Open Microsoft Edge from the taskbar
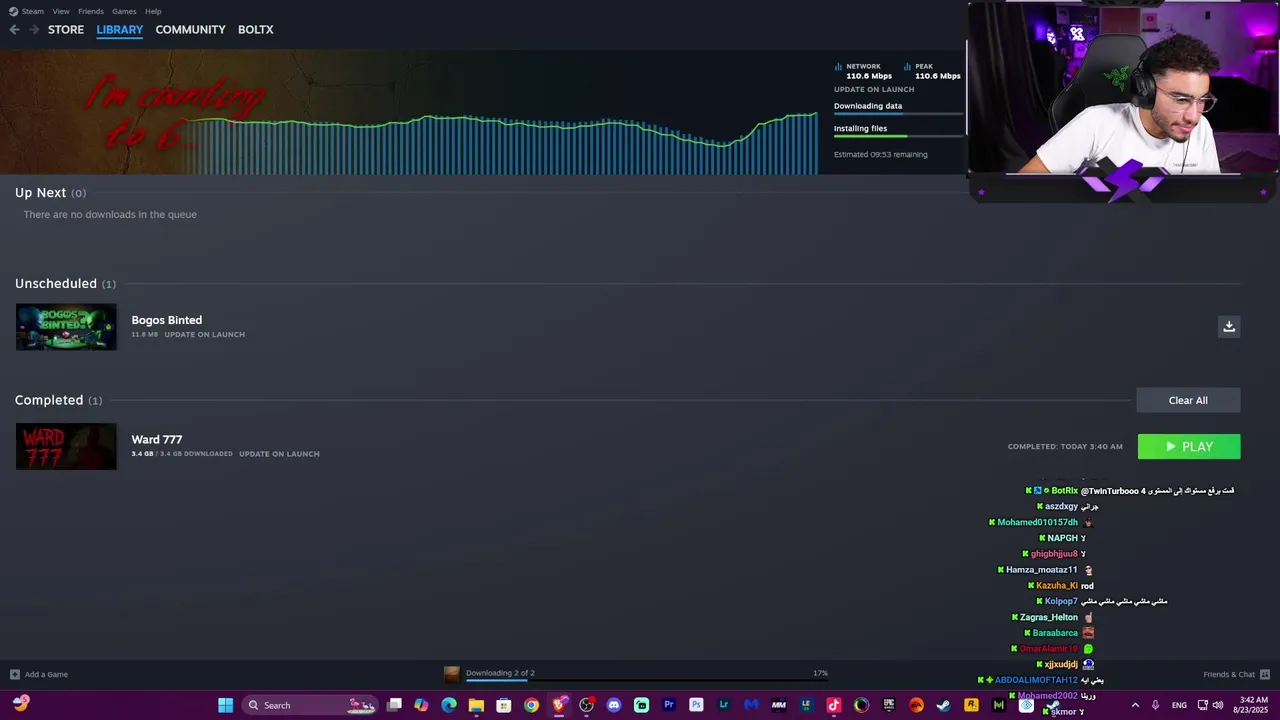1280x720 pixels. [x=449, y=705]
